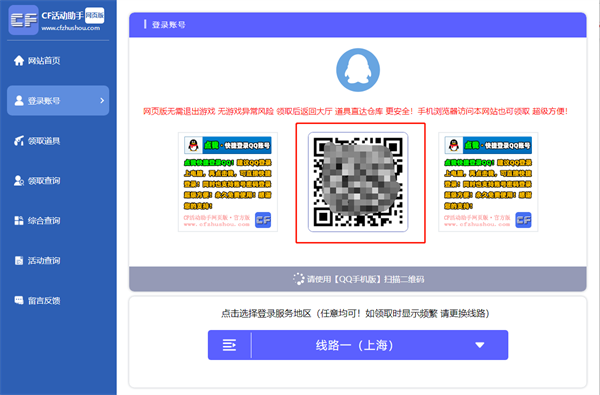Click the 请使用【QQ手机版】扫描二维码 bar
The width and height of the screenshot is (600, 395).
click(x=358, y=279)
